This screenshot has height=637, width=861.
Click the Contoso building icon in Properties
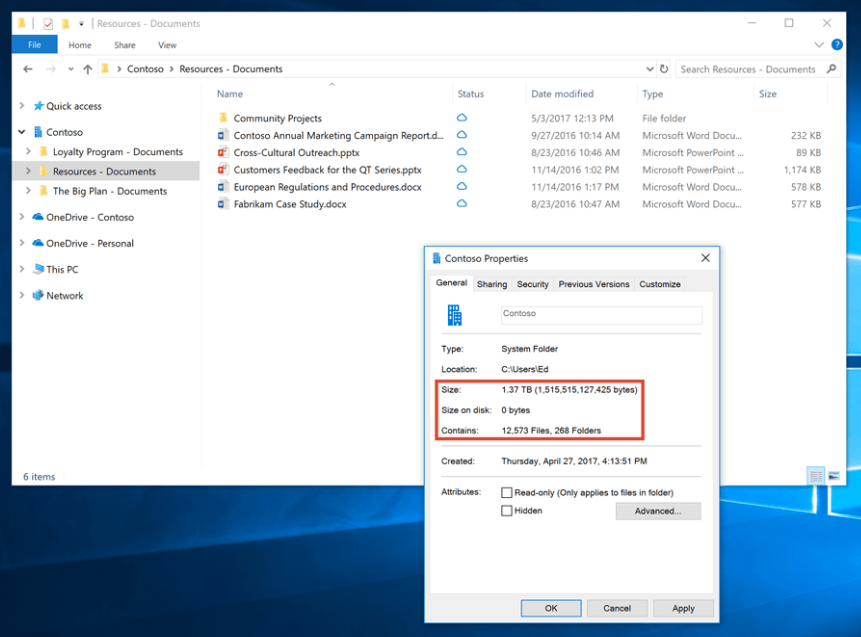point(455,315)
